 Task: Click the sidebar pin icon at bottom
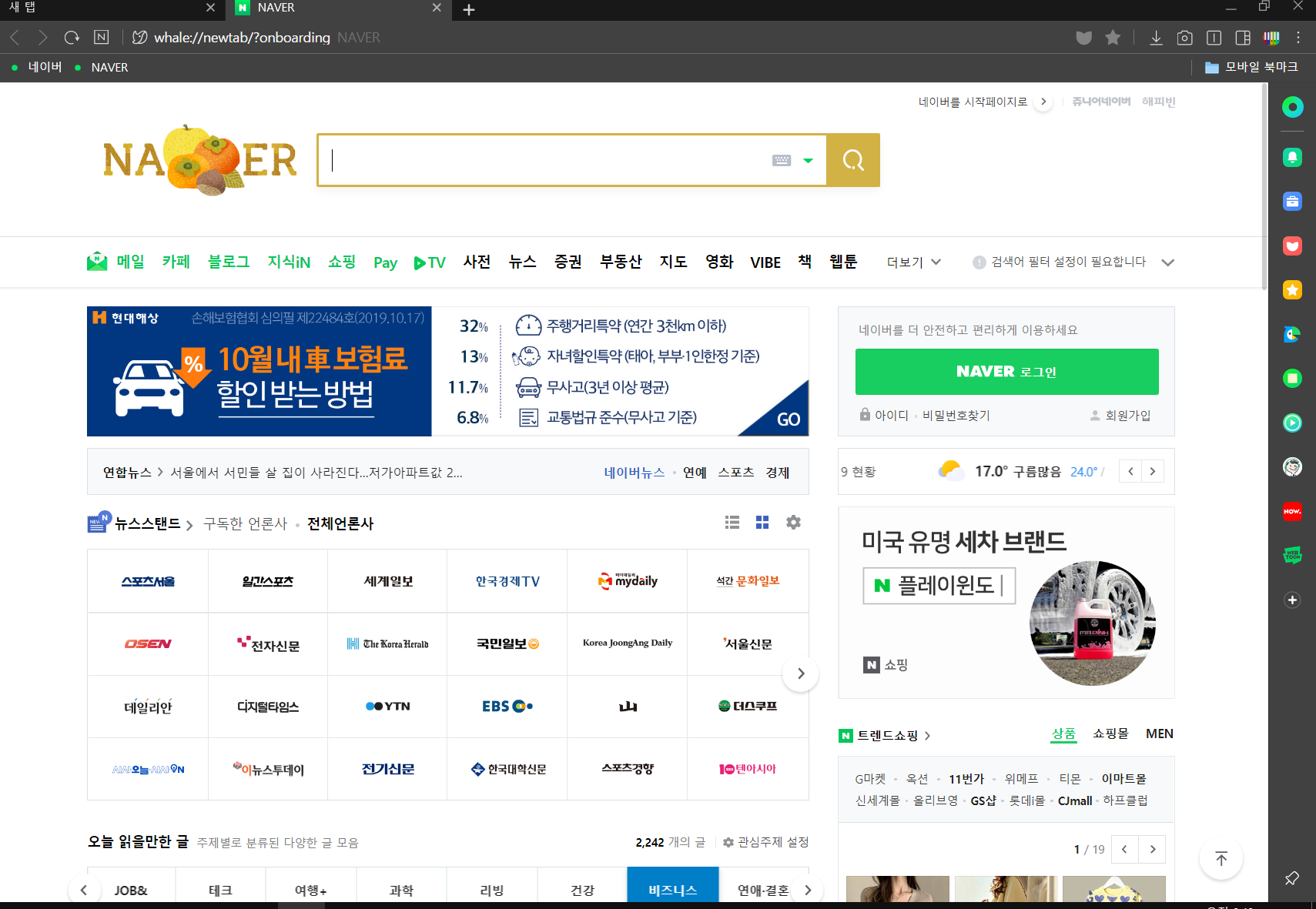1292,878
